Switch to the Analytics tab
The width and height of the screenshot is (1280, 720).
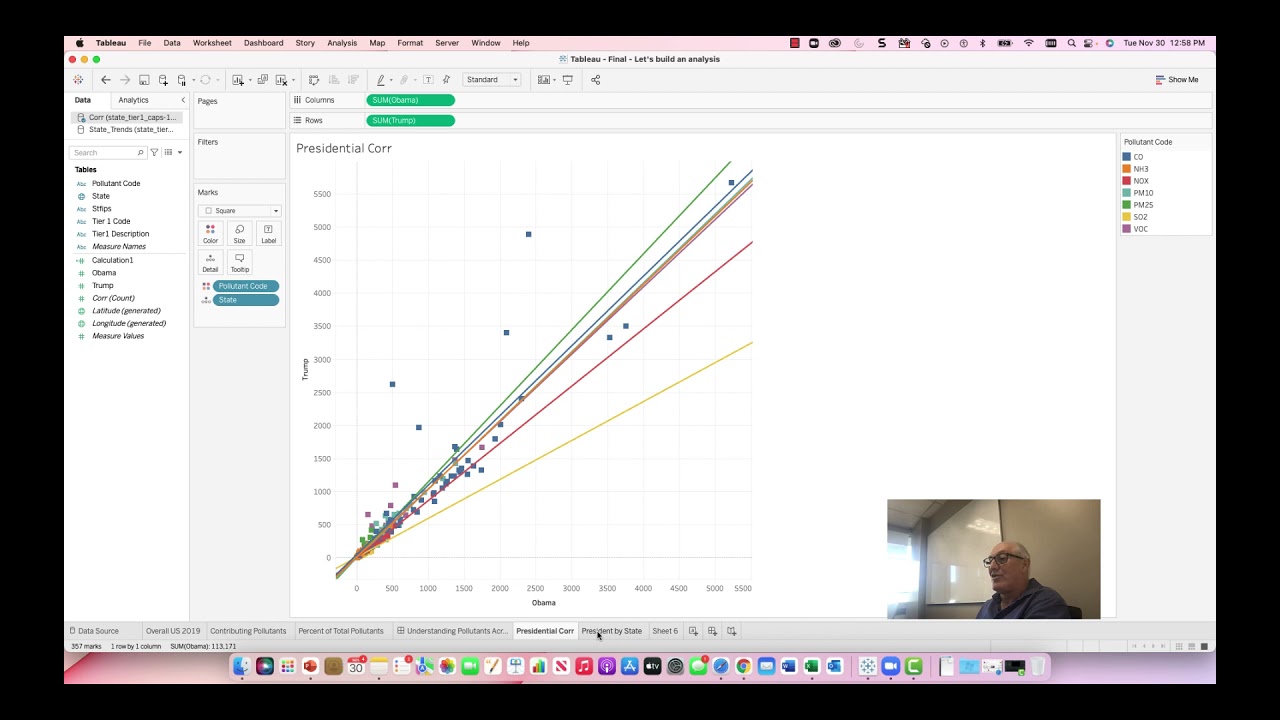[x=133, y=100]
